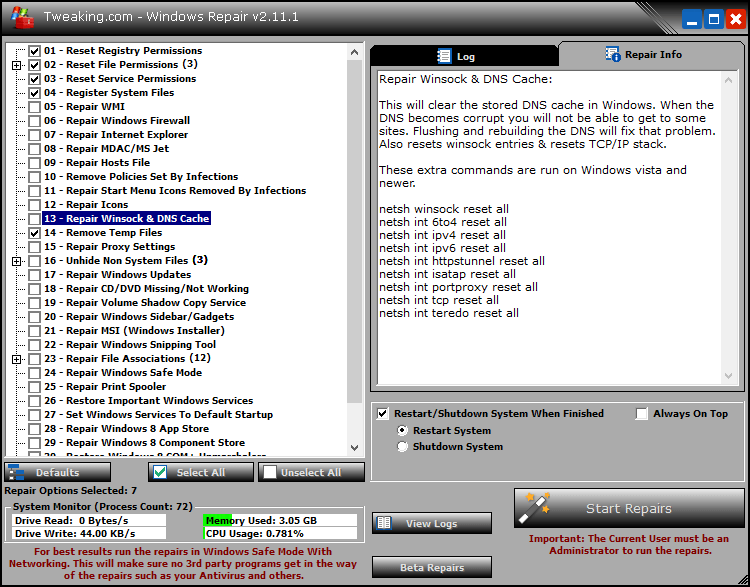This screenshot has height=587, width=750.
Task: Select 06 - Repair Windows Firewall row
Action: [x=117, y=121]
